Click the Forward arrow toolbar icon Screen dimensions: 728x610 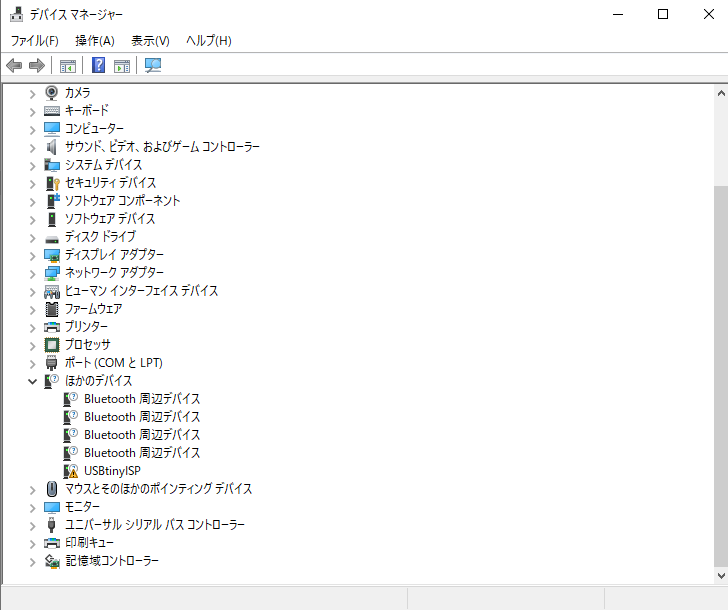click(37, 65)
